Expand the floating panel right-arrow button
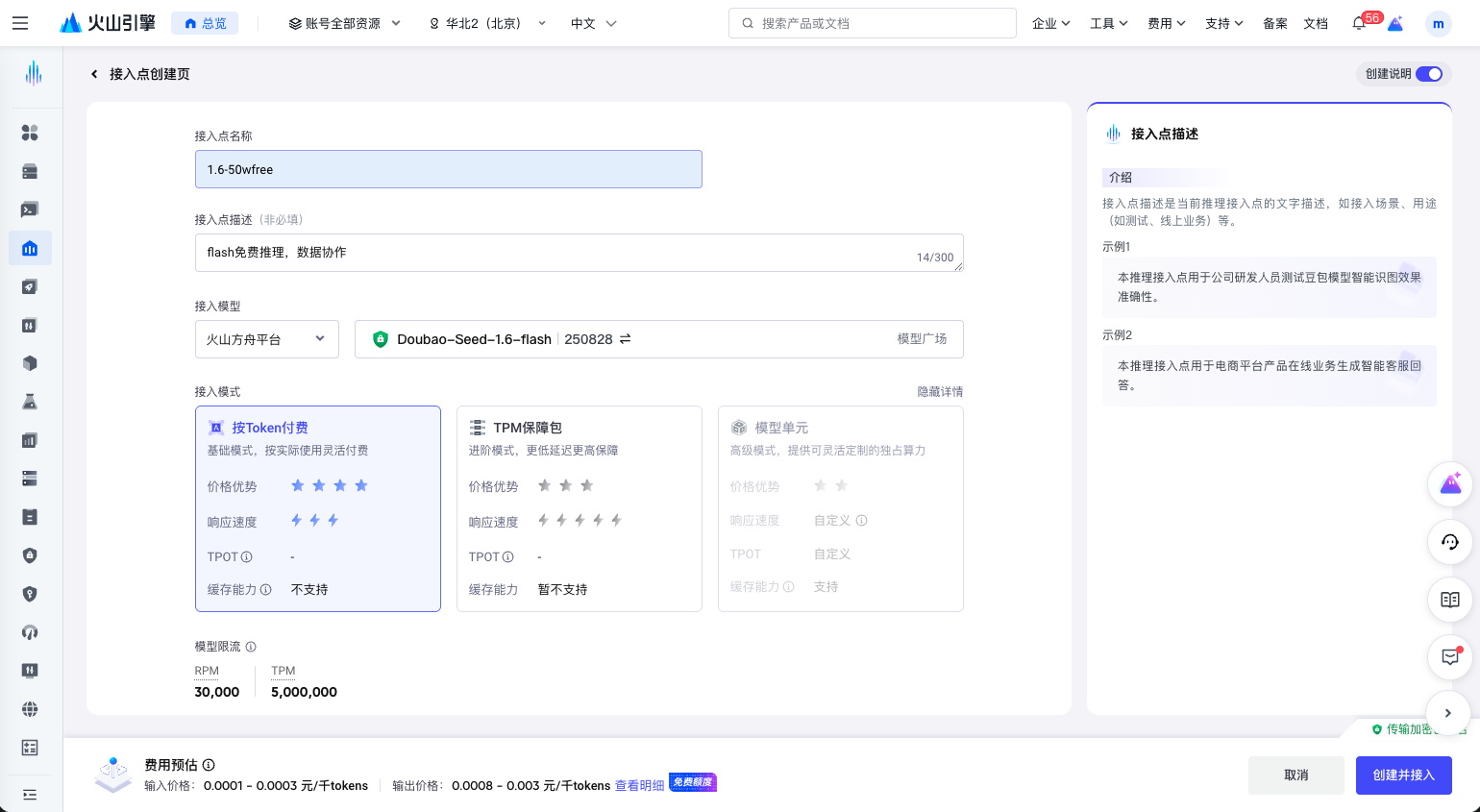Image resolution: width=1480 pixels, height=812 pixels. coord(1448,713)
